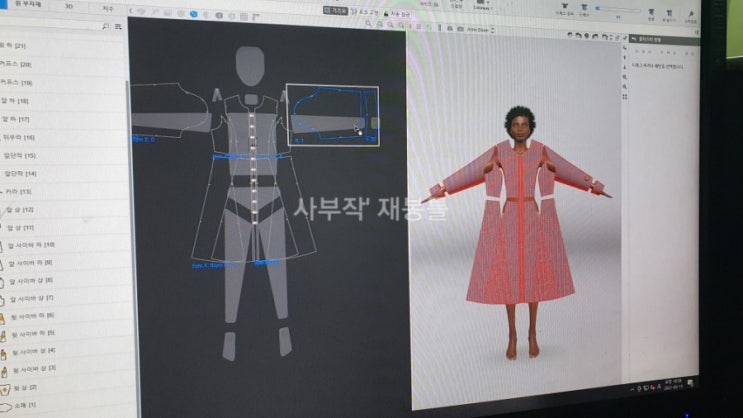Screen dimensions: 743x418
Task: Select the third avatar head icon above 3D view
Action: [587, 36]
